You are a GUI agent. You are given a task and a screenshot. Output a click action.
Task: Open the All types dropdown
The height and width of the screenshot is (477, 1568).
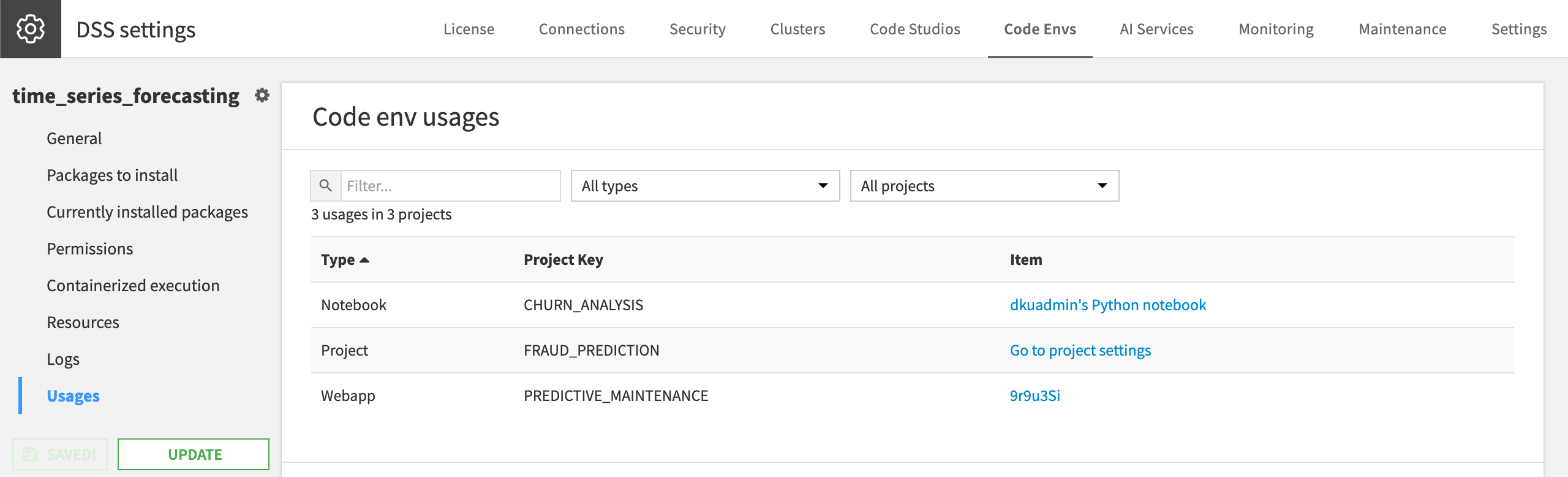point(705,186)
